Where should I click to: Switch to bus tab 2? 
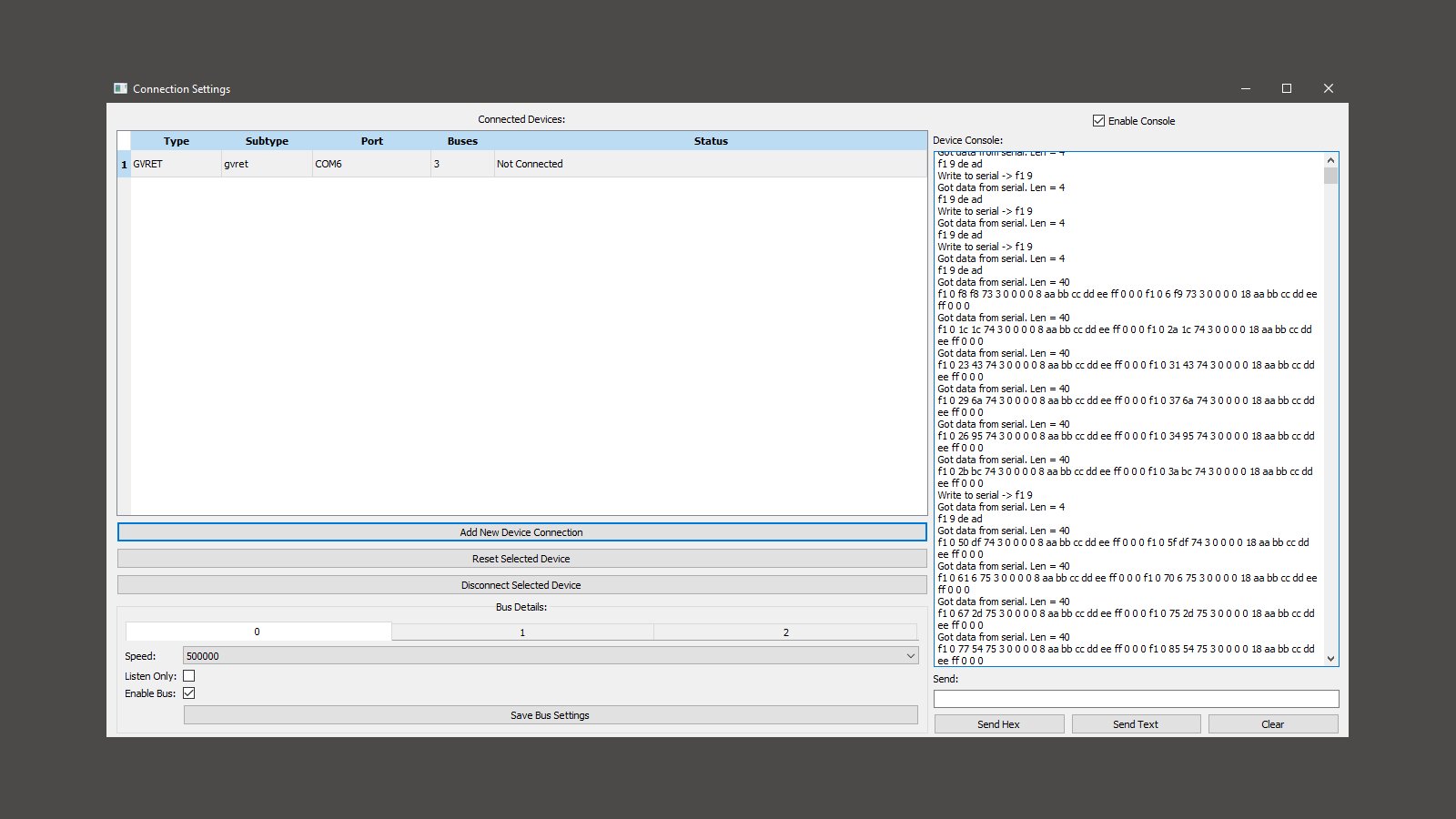tap(785, 632)
